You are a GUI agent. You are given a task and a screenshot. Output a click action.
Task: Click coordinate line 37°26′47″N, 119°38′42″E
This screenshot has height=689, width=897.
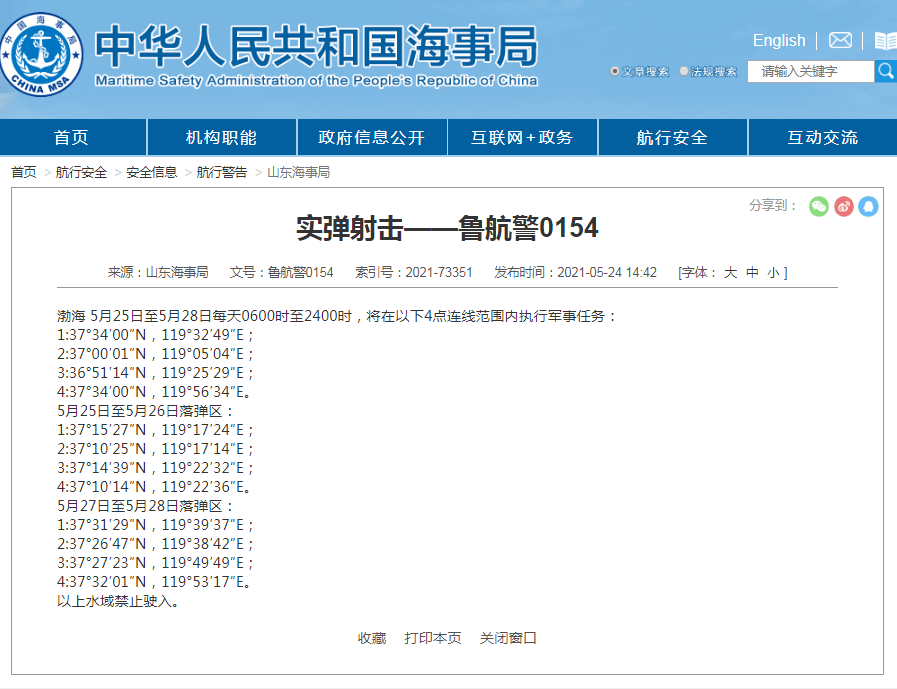[x=156, y=544]
